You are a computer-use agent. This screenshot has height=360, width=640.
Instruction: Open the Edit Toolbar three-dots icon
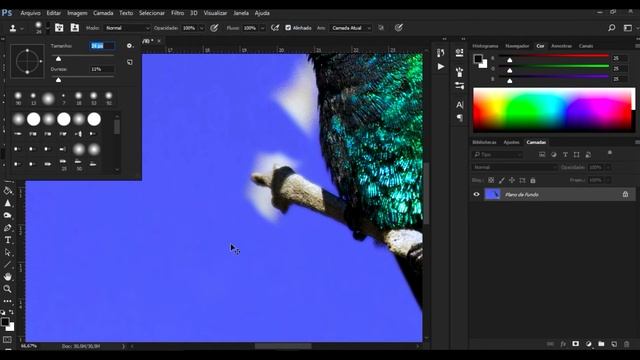pyautogui.click(x=7, y=301)
